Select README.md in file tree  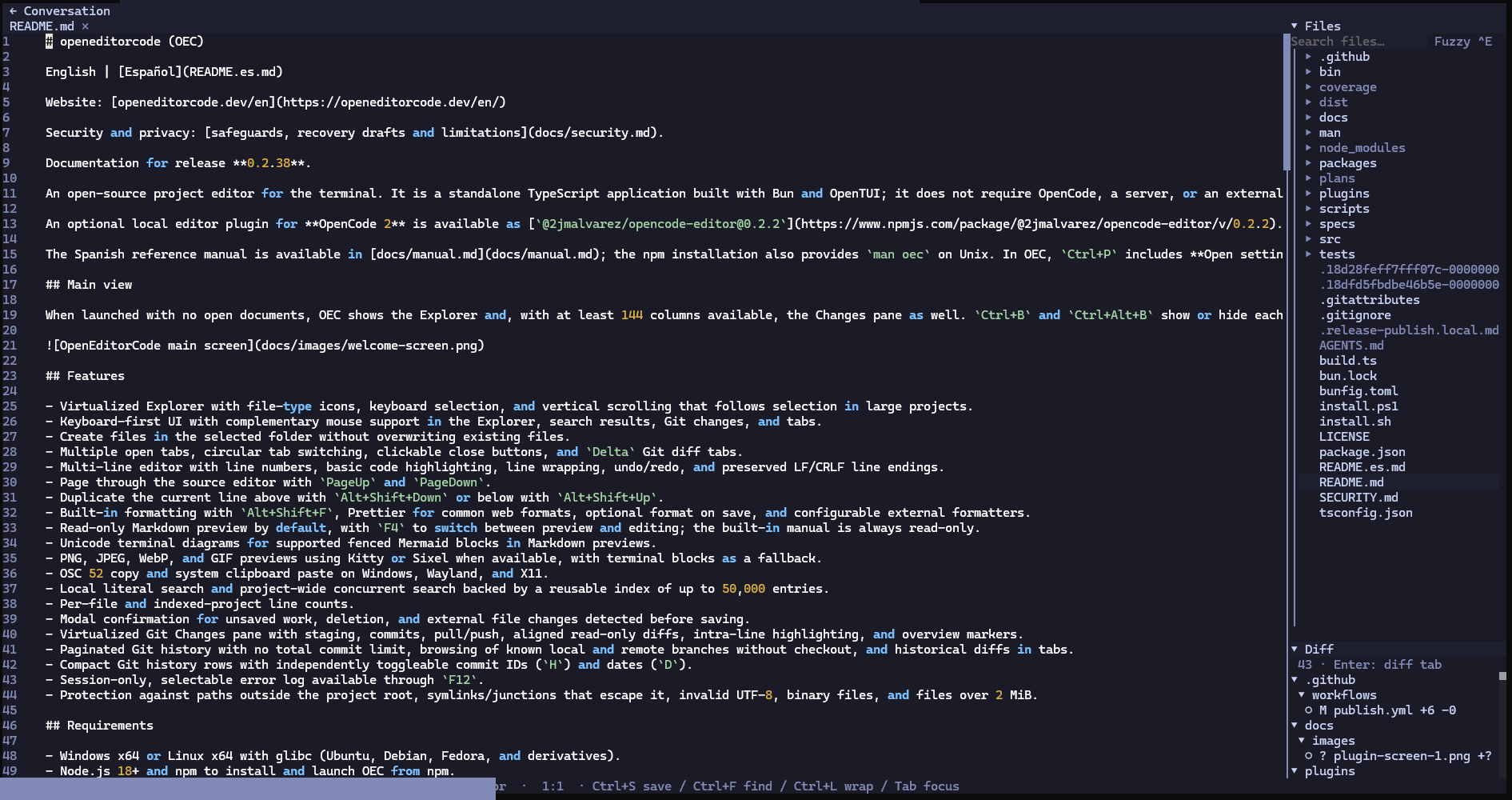[1351, 482]
